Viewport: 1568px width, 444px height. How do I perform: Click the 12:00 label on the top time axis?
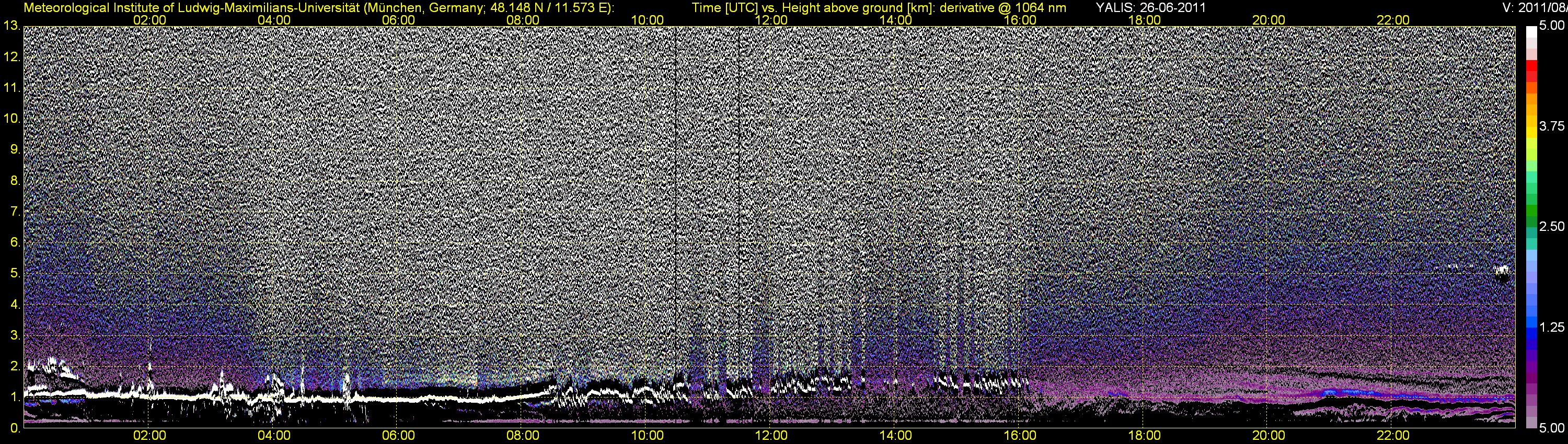771,20
